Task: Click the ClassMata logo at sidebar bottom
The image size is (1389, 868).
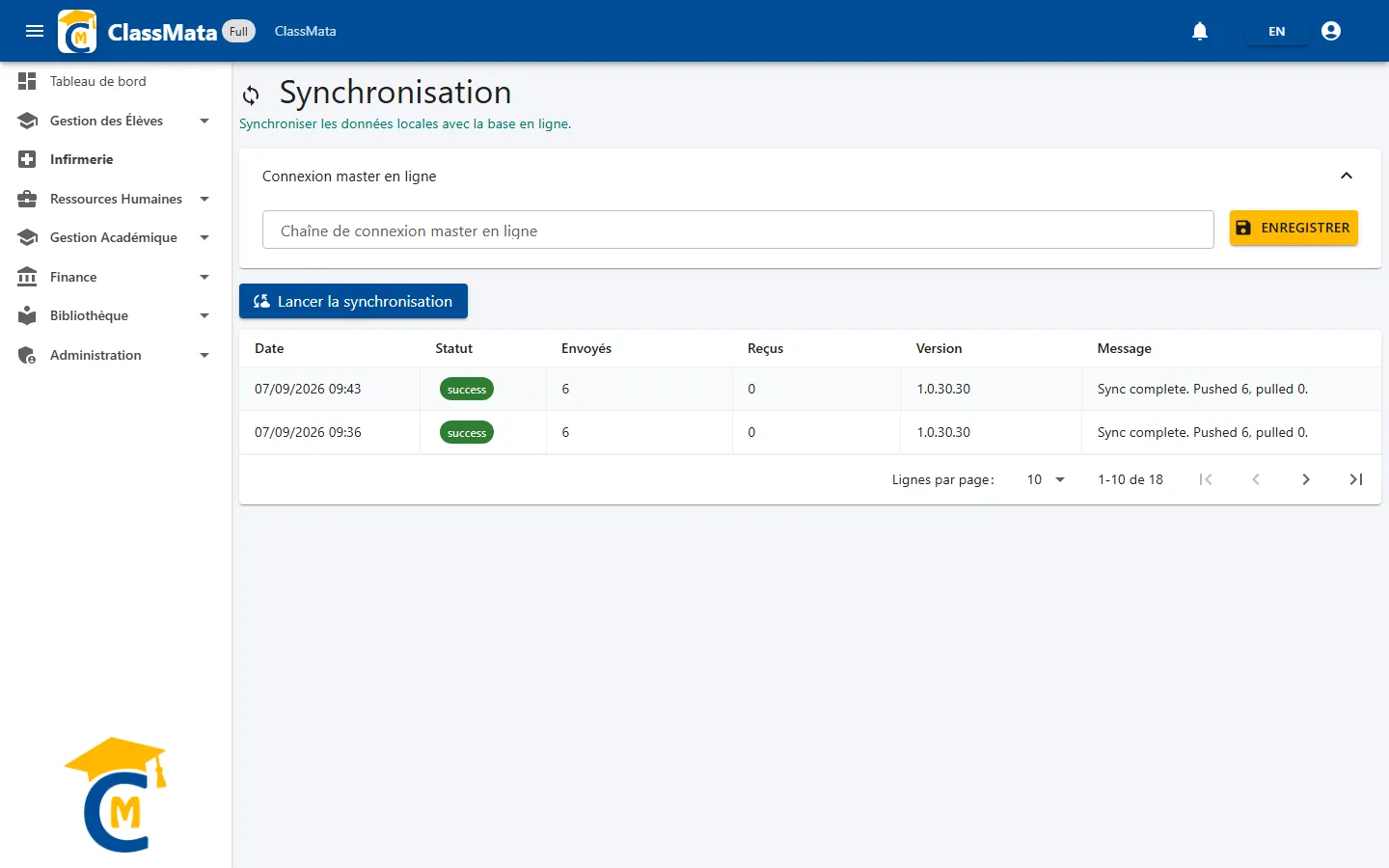Action: coord(117,795)
